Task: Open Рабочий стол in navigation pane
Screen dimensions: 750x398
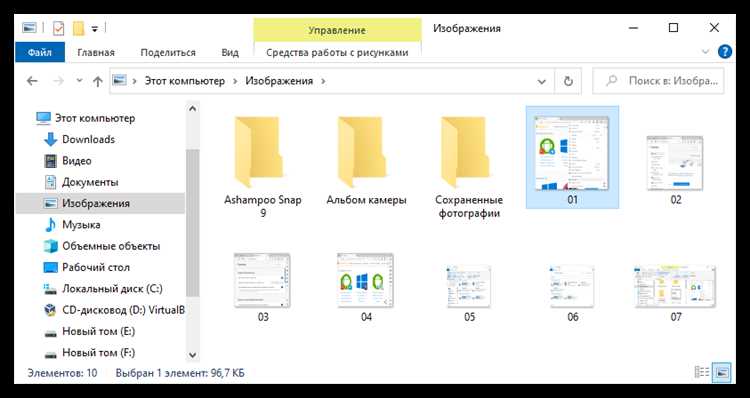Action: point(96,267)
